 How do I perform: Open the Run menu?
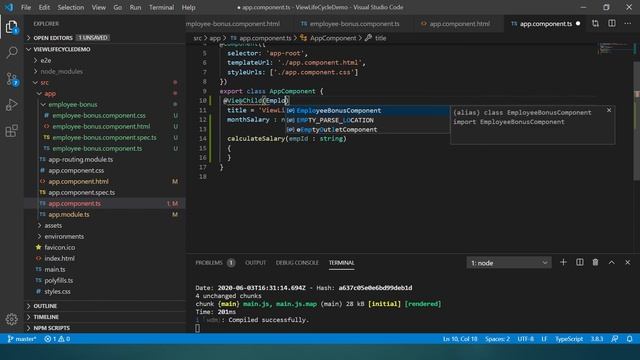click(x=135, y=7)
